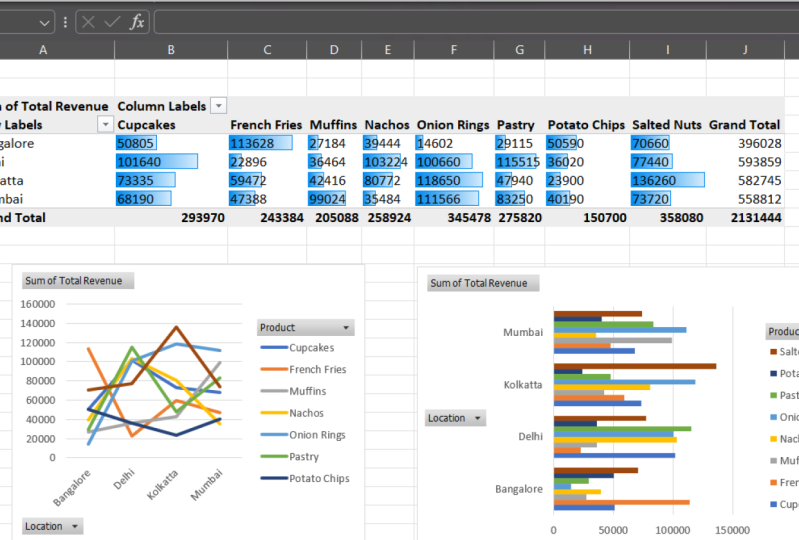799x540 pixels.
Task: Click cell with value 101640
Action: tap(171, 162)
